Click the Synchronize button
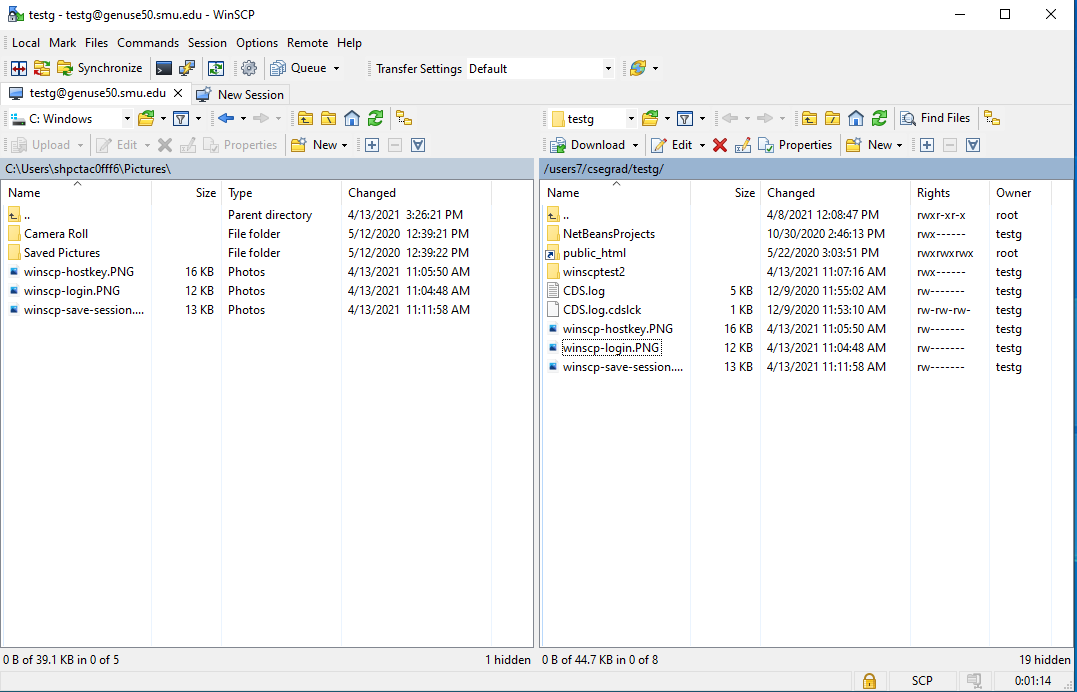Image resolution: width=1077 pixels, height=692 pixels. click(100, 68)
